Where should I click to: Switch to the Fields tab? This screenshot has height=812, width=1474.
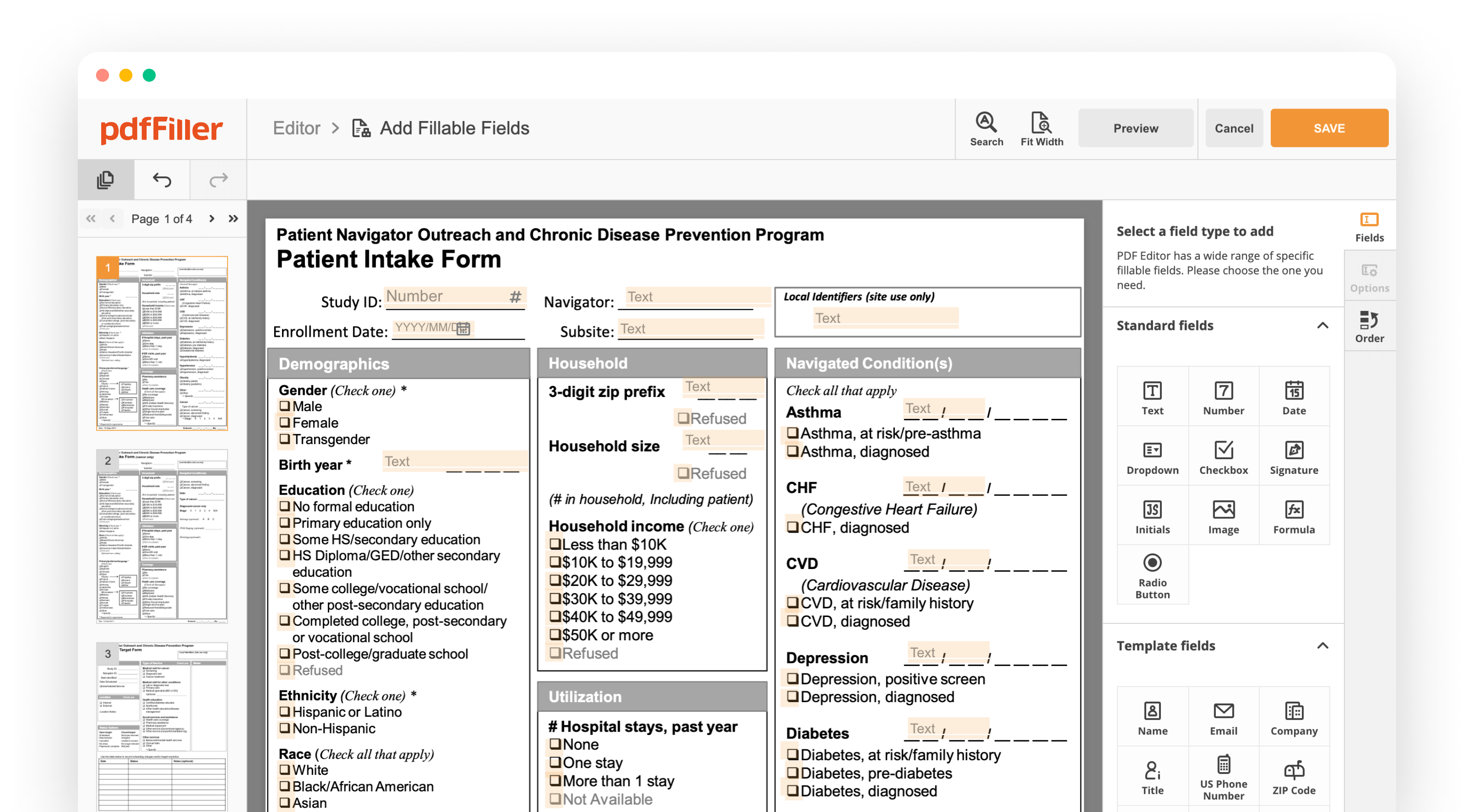point(1369,227)
